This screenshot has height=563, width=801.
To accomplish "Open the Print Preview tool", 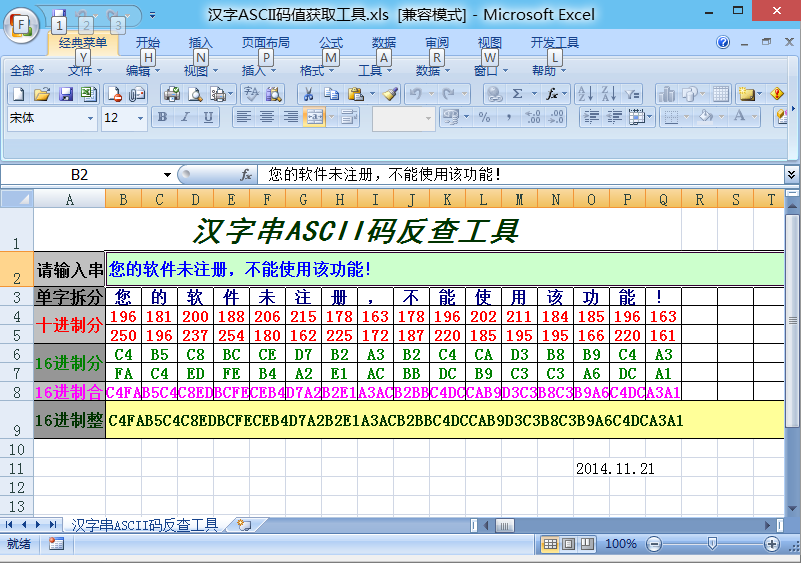I will pos(194,94).
